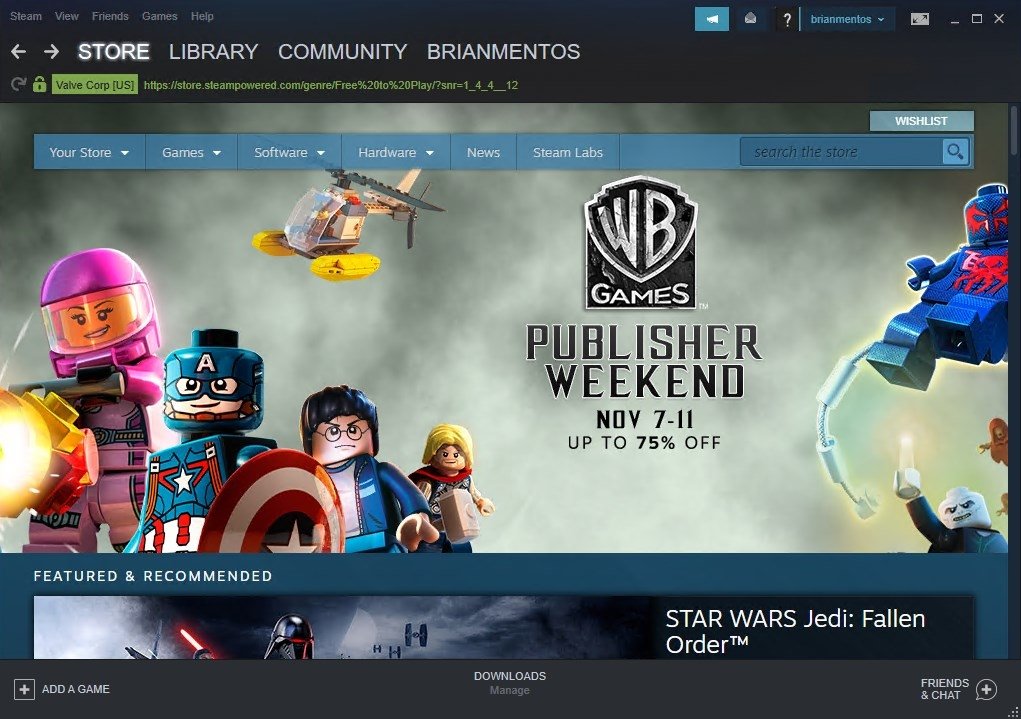Open the Help menu
The height and width of the screenshot is (719, 1021).
[202, 16]
